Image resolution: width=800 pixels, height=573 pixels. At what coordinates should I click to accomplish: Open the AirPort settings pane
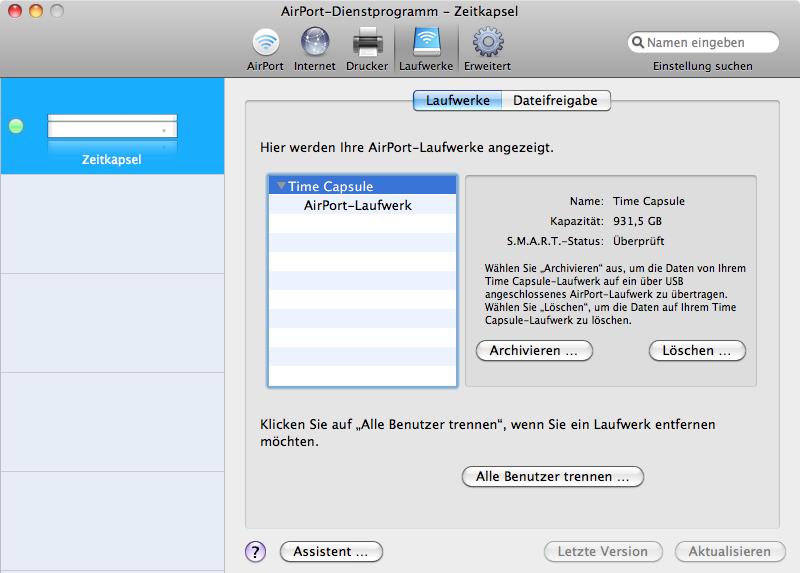point(265,49)
